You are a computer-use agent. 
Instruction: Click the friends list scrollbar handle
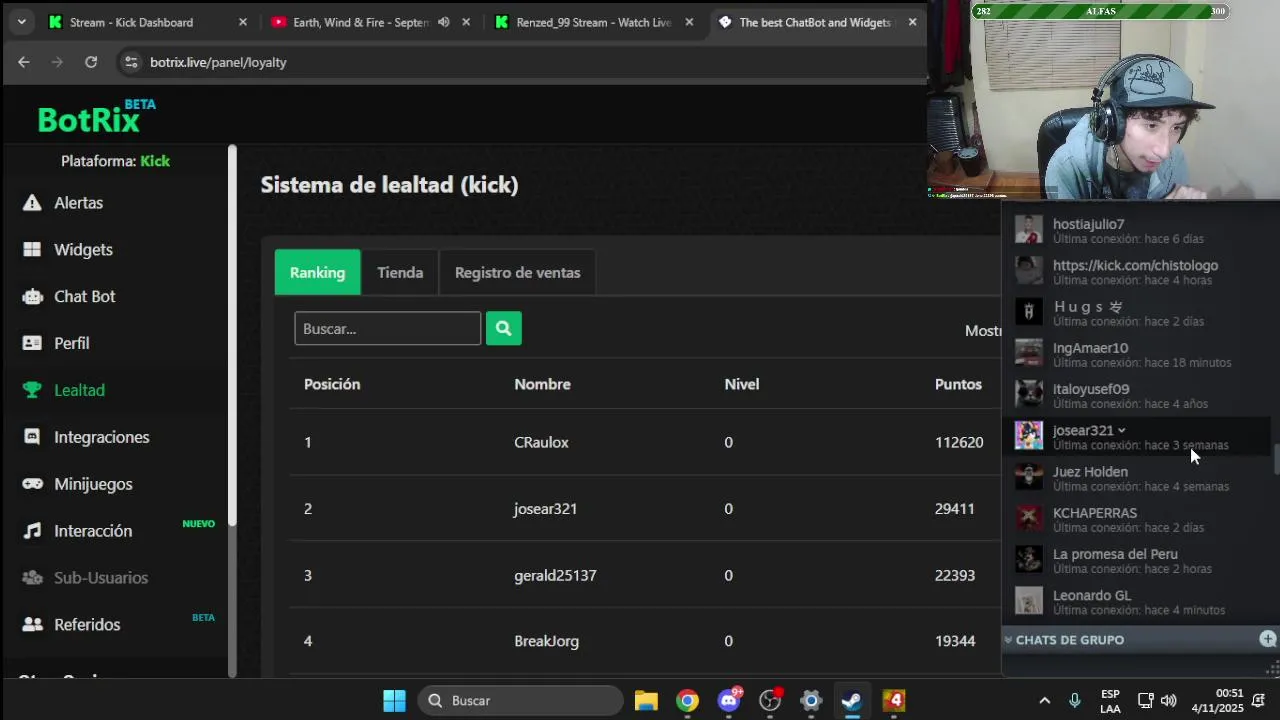1275,460
